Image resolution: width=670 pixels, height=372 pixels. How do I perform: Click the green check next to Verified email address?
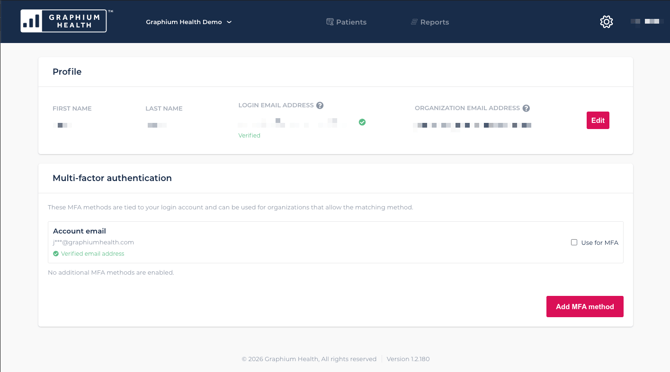[x=56, y=254]
